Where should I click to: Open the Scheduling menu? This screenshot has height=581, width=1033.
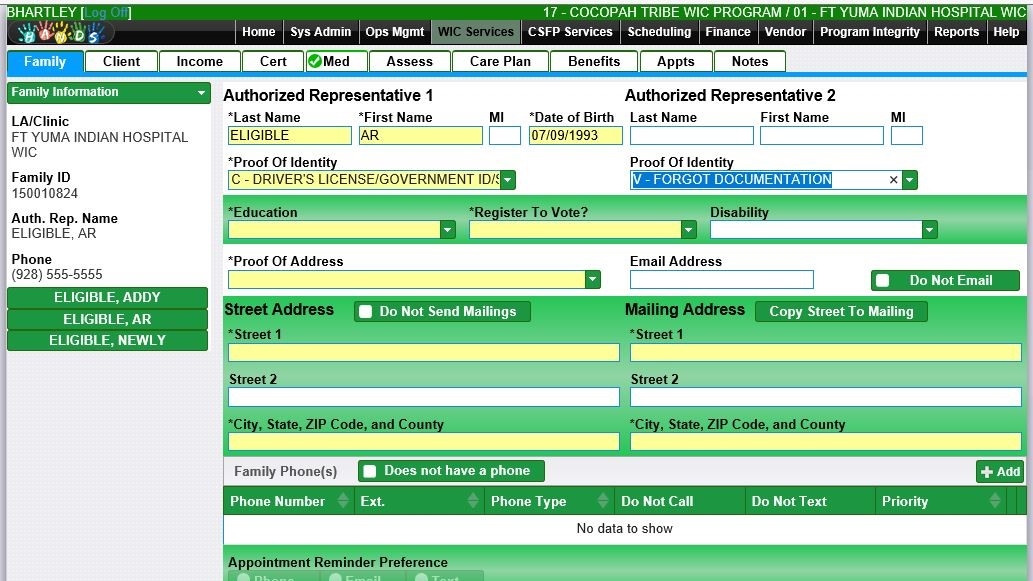click(x=659, y=32)
